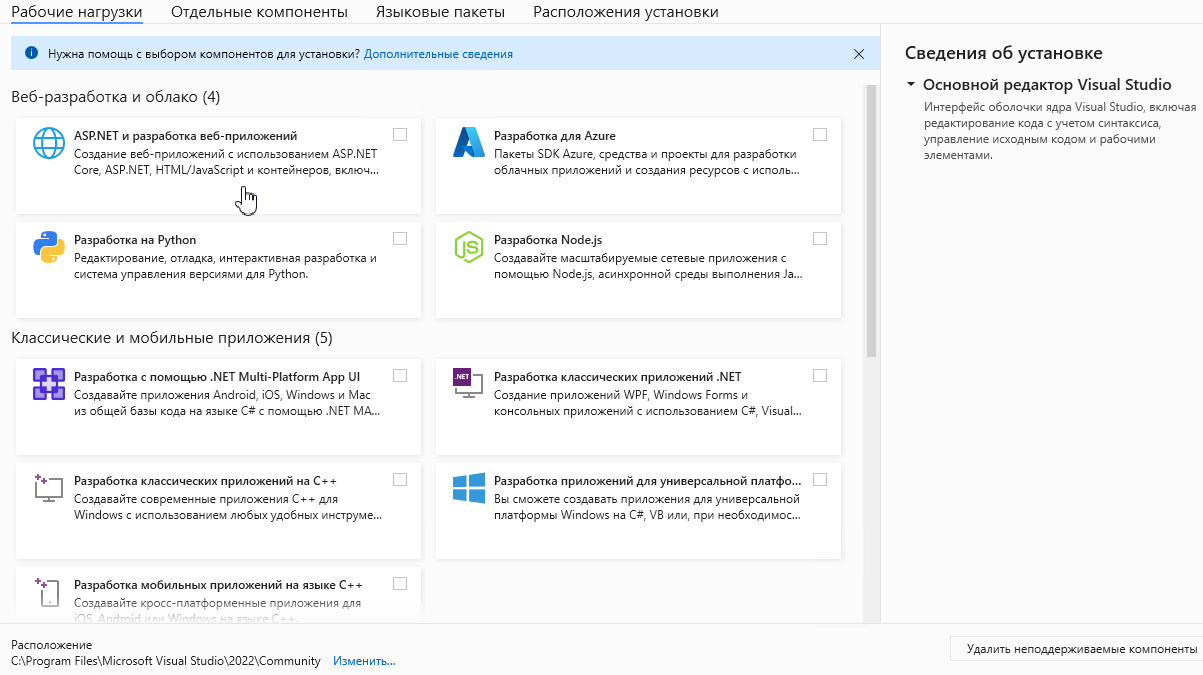Click the ASP.NET globe workload icon

(48, 144)
